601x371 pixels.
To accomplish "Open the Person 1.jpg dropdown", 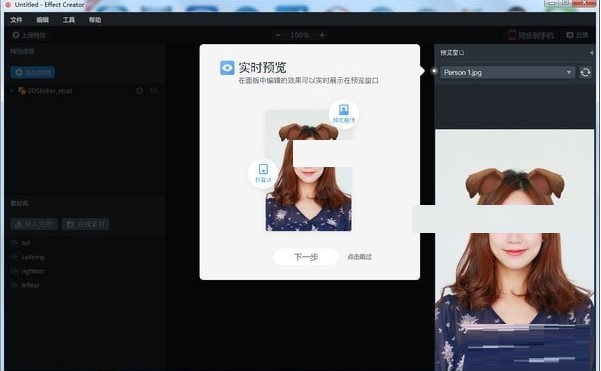I will tap(507, 72).
